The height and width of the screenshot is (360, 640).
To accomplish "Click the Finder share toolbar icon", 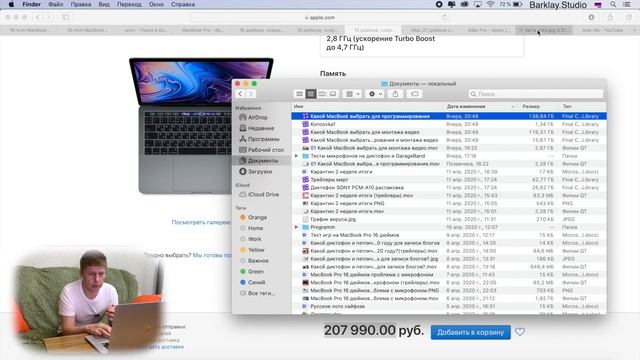I will point(395,94).
